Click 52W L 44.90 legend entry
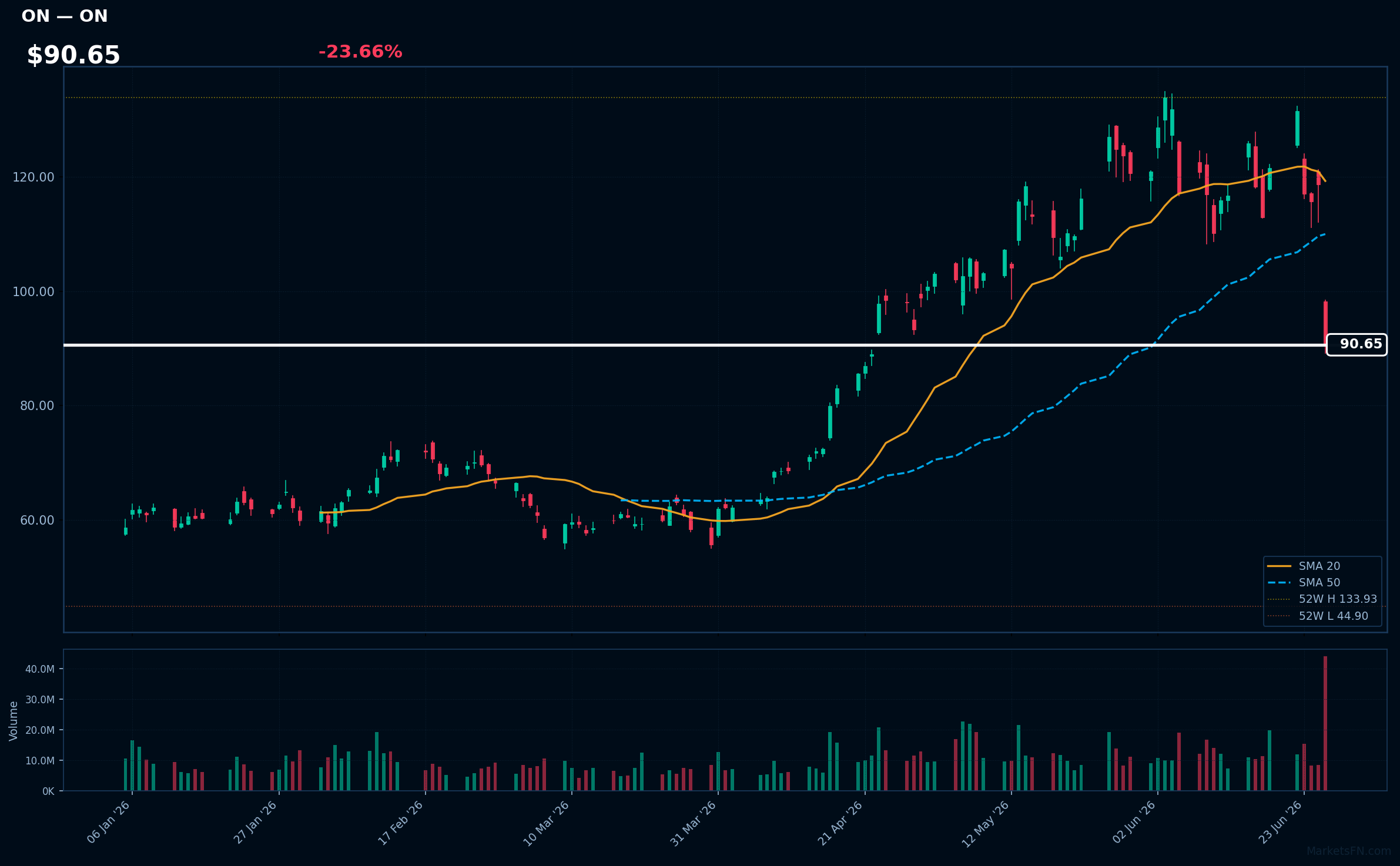The width and height of the screenshot is (1400, 866). [x=1318, y=616]
